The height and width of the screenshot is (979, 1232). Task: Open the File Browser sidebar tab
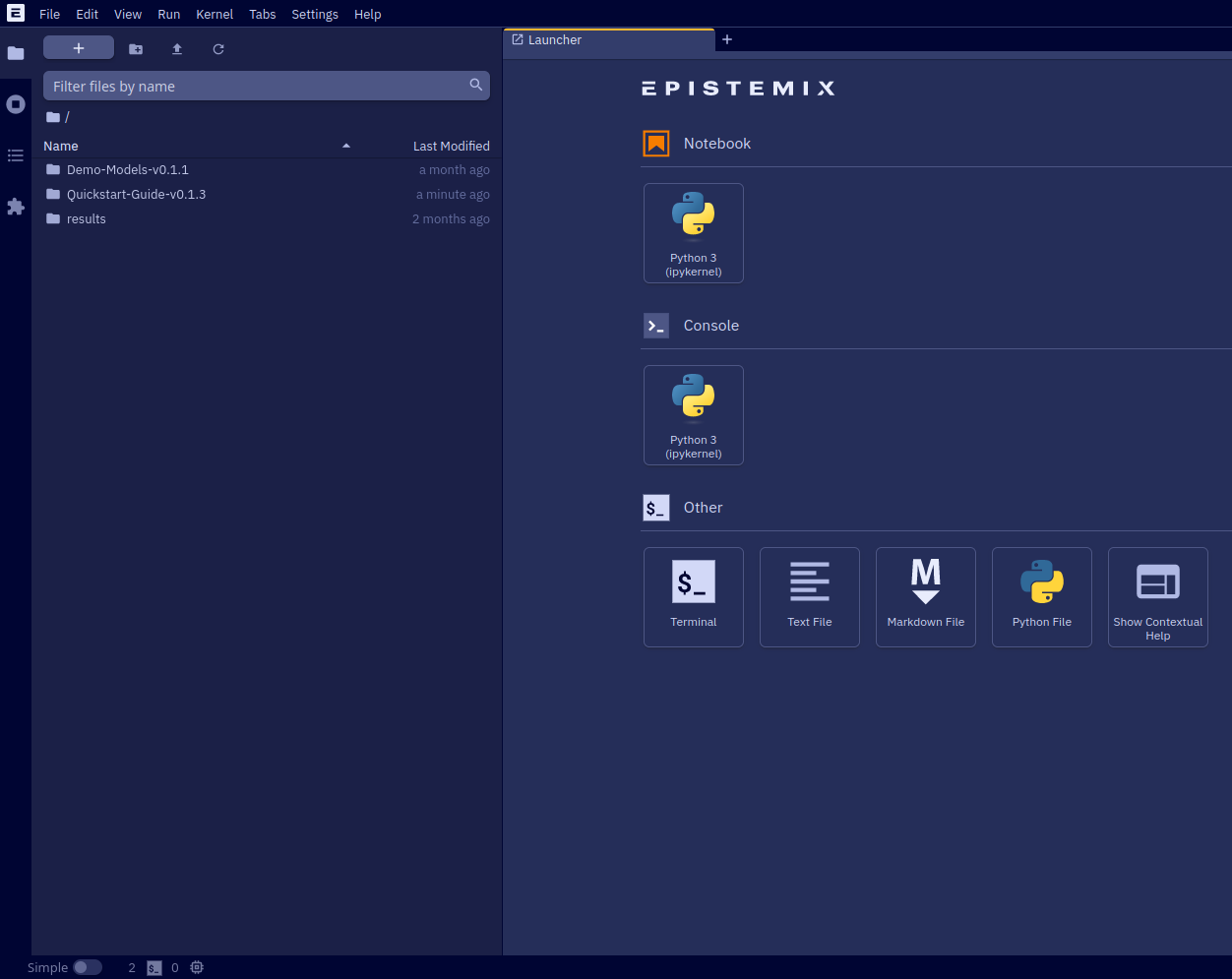point(16,53)
